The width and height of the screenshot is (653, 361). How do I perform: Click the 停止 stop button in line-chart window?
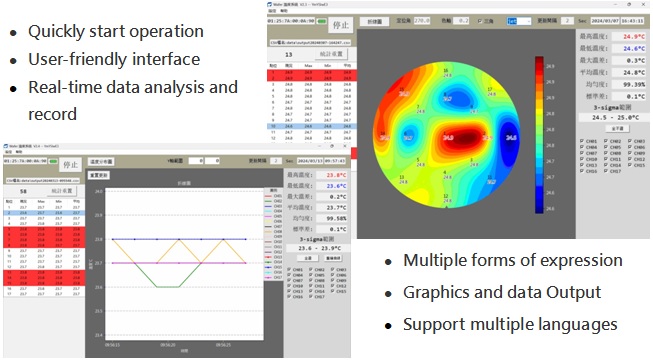70,165
